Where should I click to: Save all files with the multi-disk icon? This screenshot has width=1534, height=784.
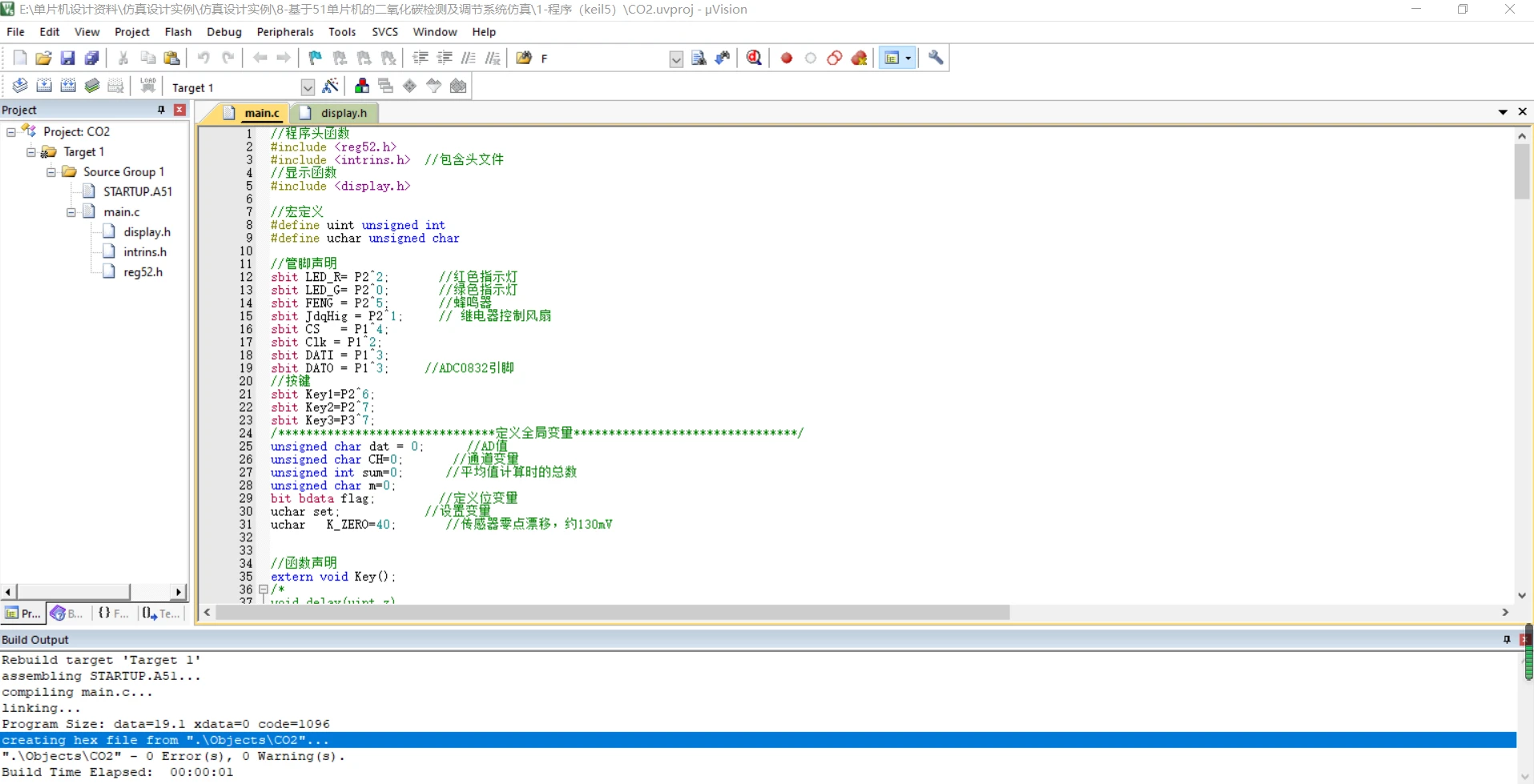(x=92, y=58)
